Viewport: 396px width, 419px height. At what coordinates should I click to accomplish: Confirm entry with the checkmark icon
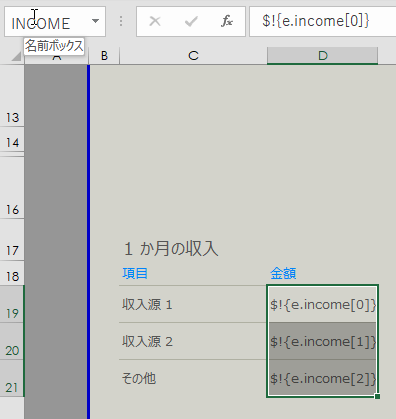click(x=191, y=22)
